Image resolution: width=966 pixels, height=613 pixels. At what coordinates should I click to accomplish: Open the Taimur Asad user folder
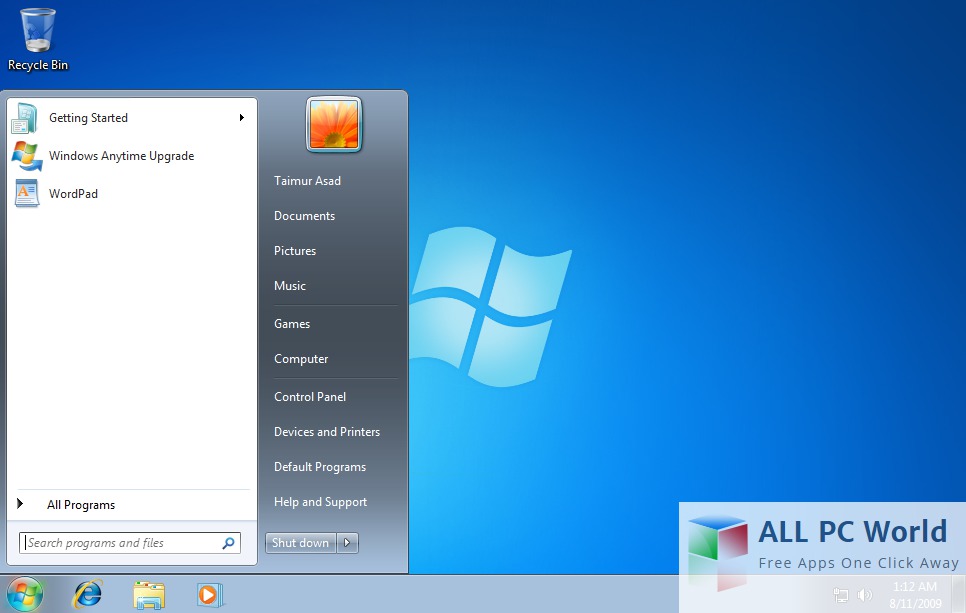307,181
